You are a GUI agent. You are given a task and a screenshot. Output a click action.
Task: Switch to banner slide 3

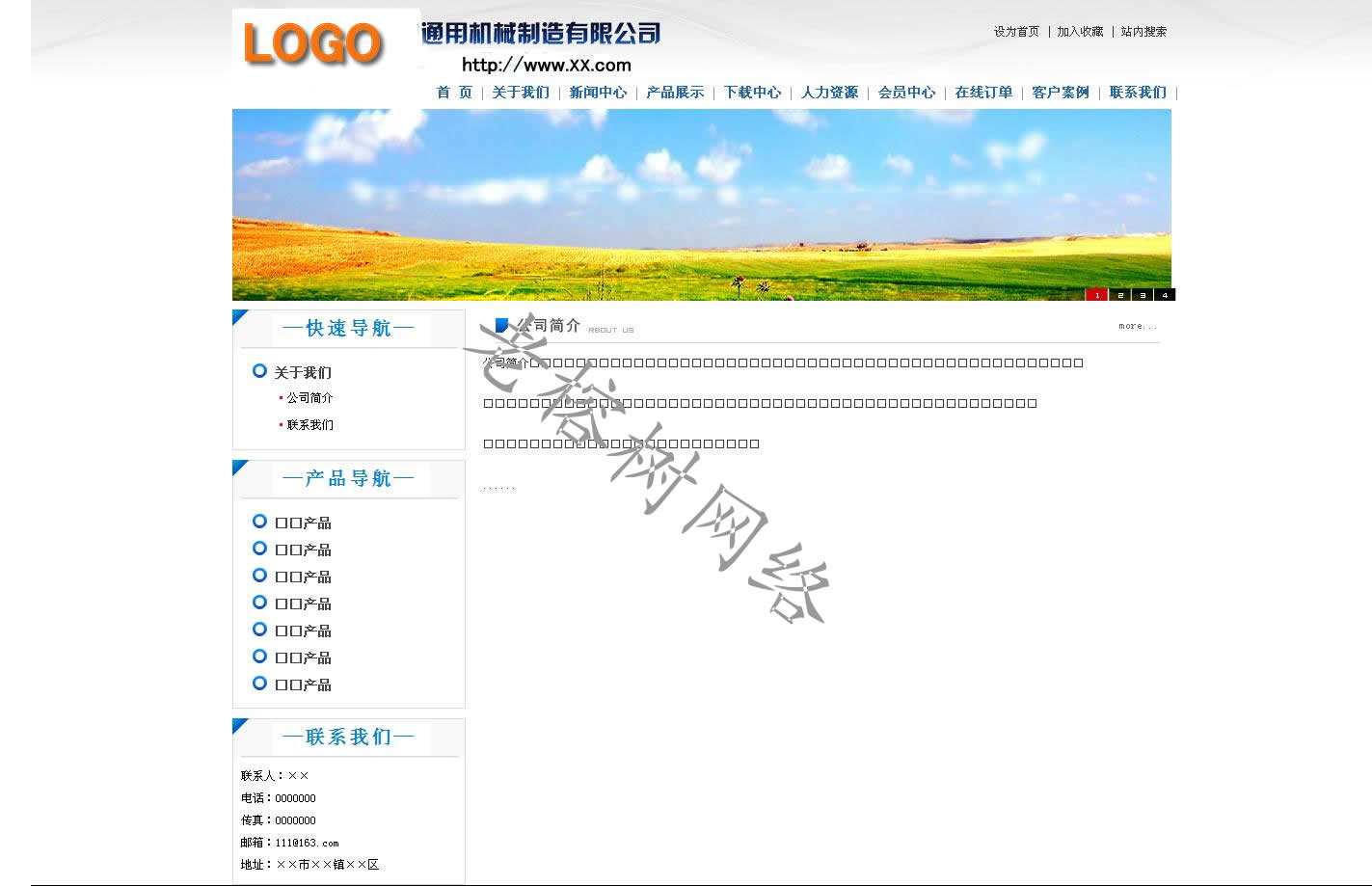point(1142,295)
